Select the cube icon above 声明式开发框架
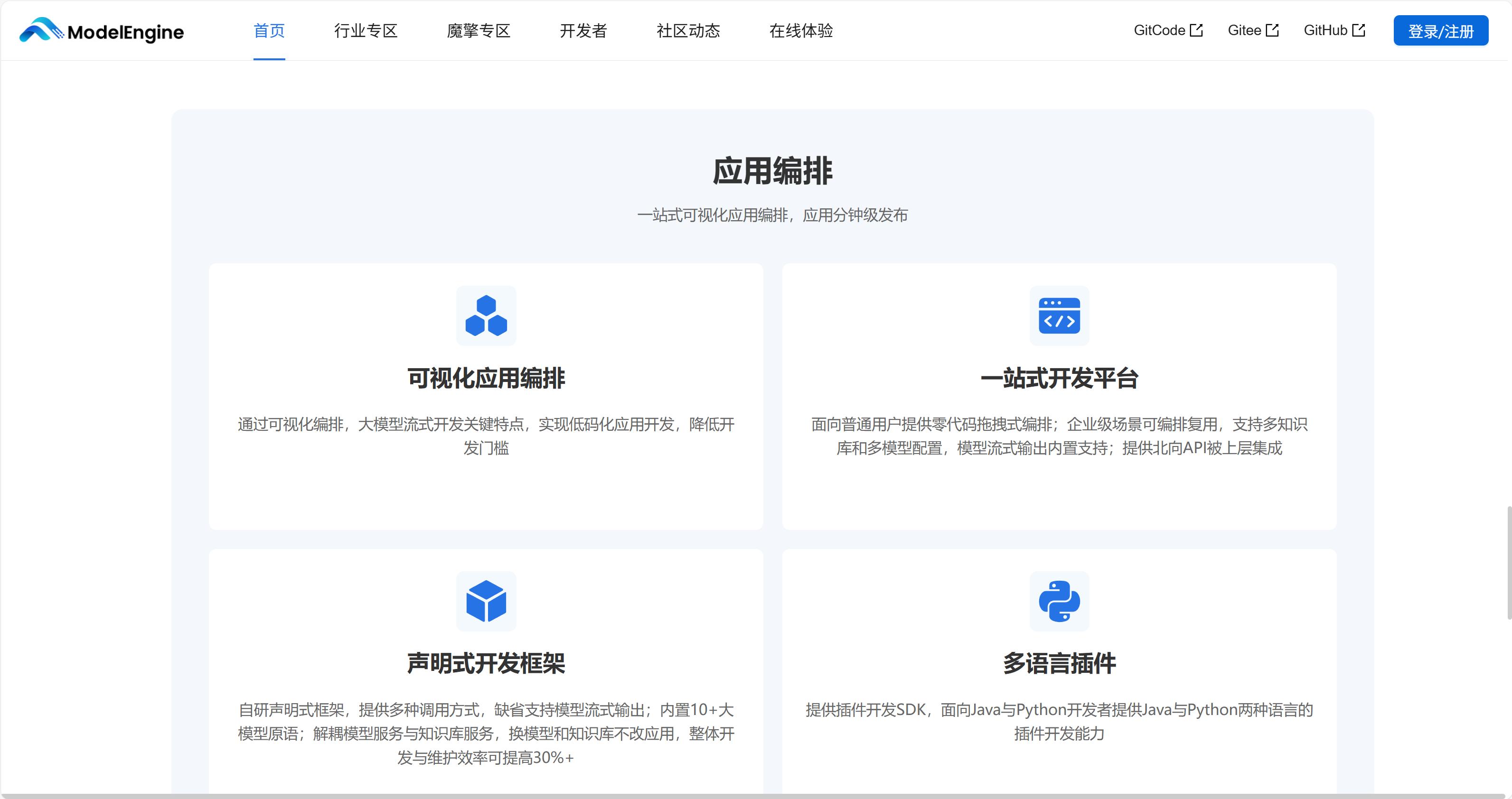Viewport: 1512px width, 799px height. 486,601
